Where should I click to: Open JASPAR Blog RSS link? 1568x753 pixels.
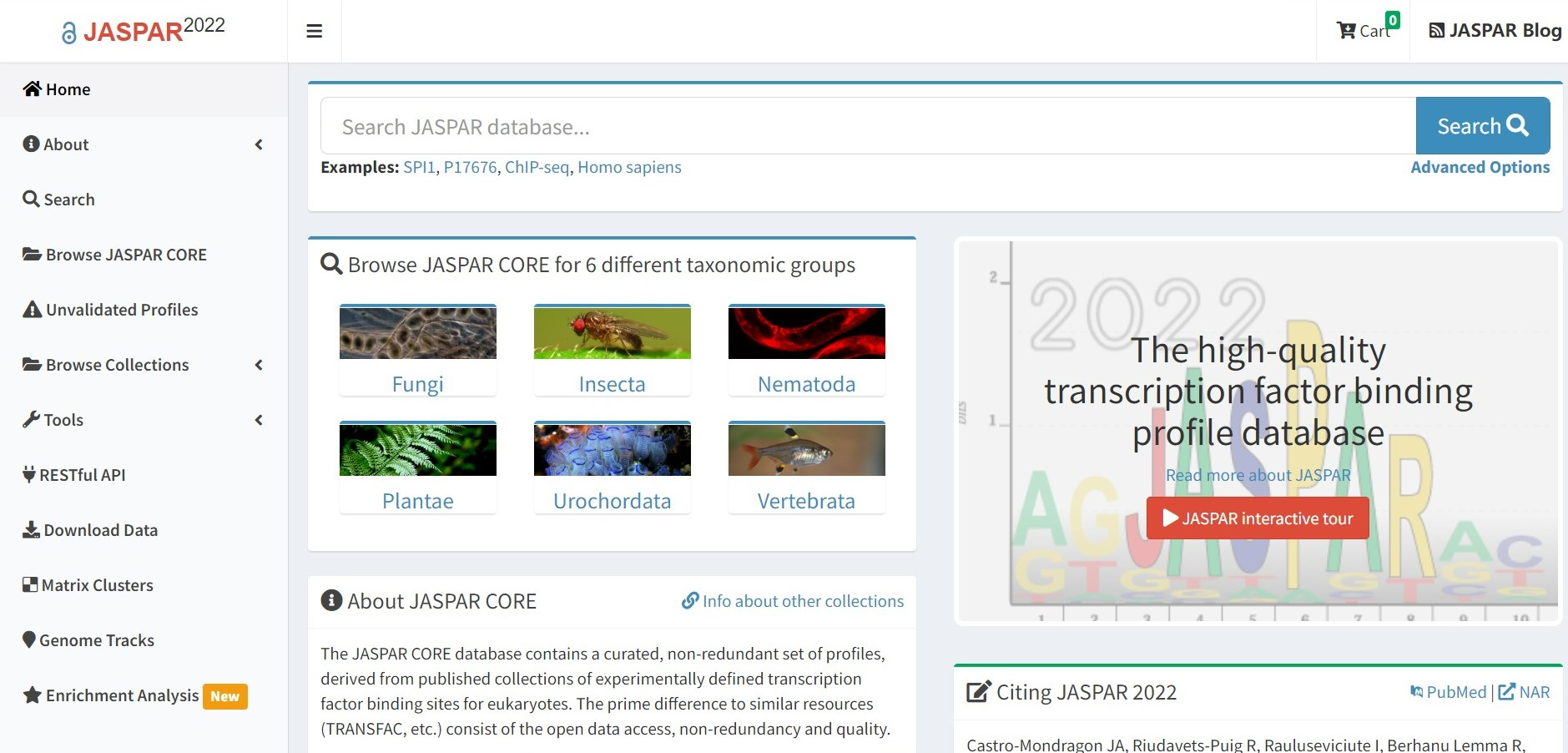[1495, 31]
